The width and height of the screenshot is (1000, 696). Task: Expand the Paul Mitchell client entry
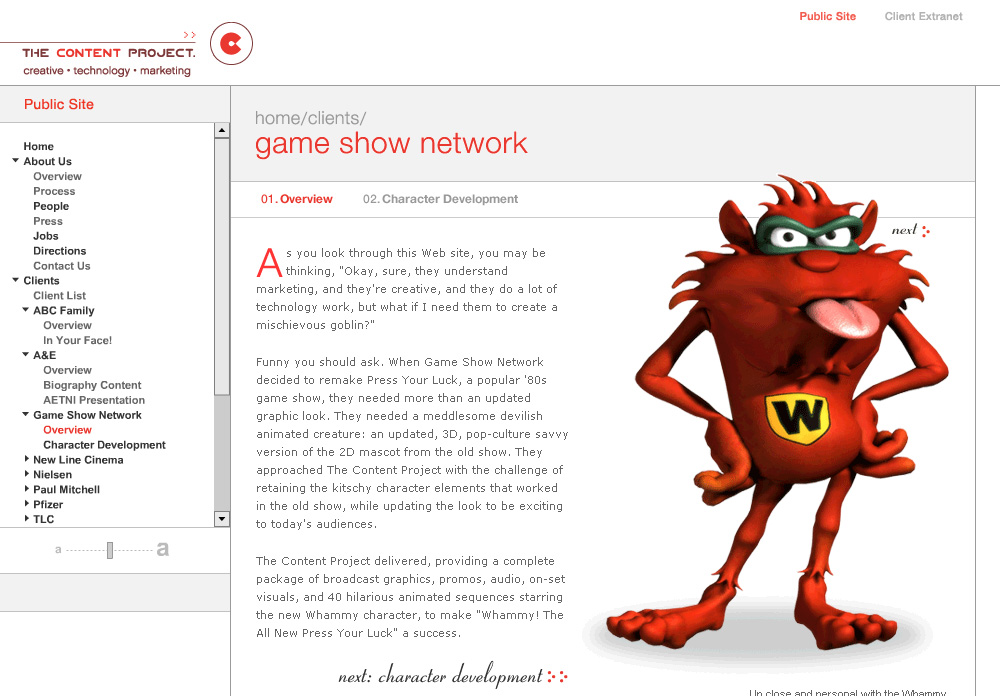[x=26, y=490]
